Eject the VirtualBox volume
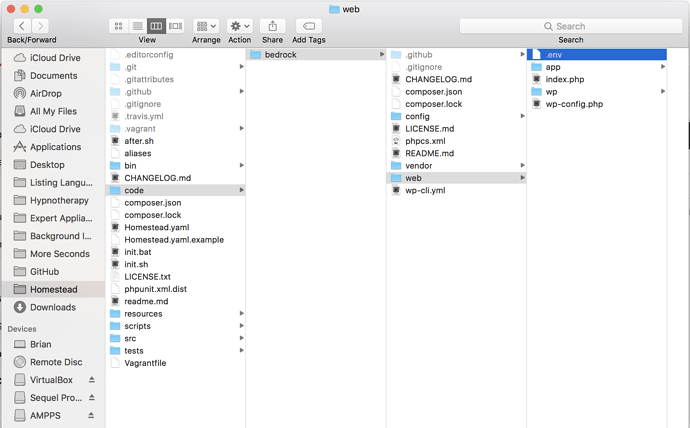The height and width of the screenshot is (428, 690). point(92,379)
